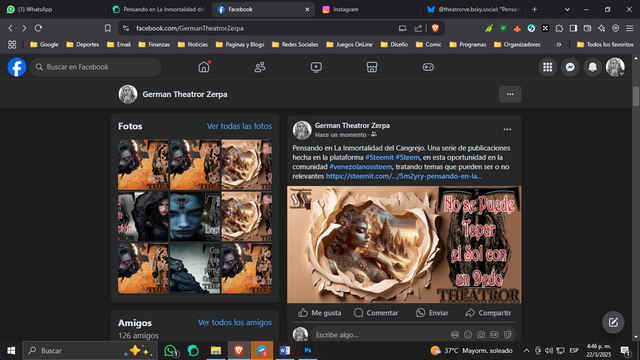The image size is (640, 360).
Task: Click the #Steemit hashtag link
Action: pos(380,157)
